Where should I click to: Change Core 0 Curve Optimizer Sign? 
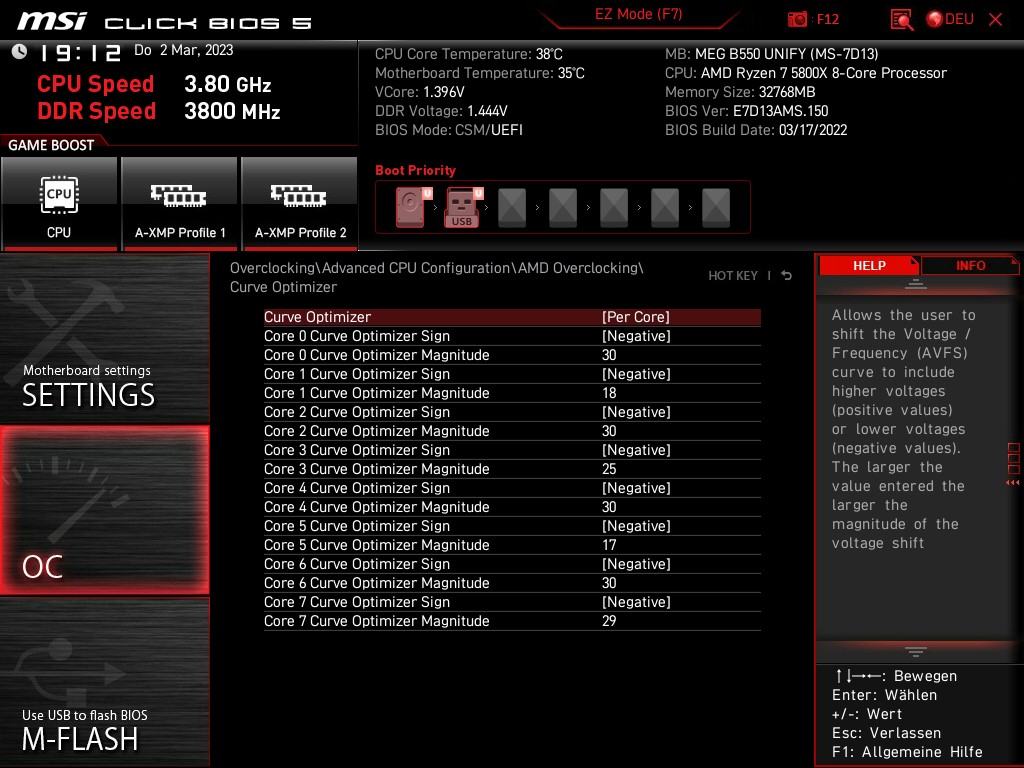512,336
